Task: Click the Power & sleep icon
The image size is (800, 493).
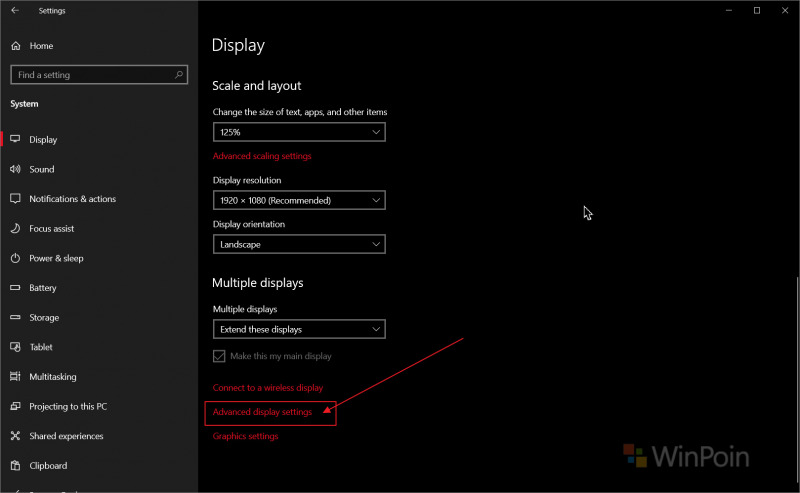Action: [15, 258]
